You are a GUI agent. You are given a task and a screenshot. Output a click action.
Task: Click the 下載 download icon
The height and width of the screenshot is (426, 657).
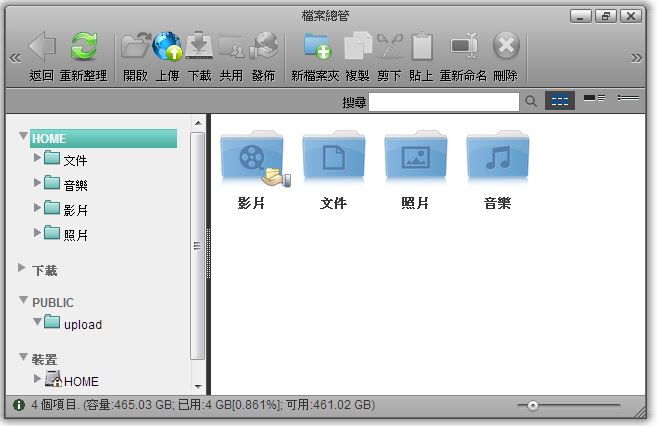point(199,47)
